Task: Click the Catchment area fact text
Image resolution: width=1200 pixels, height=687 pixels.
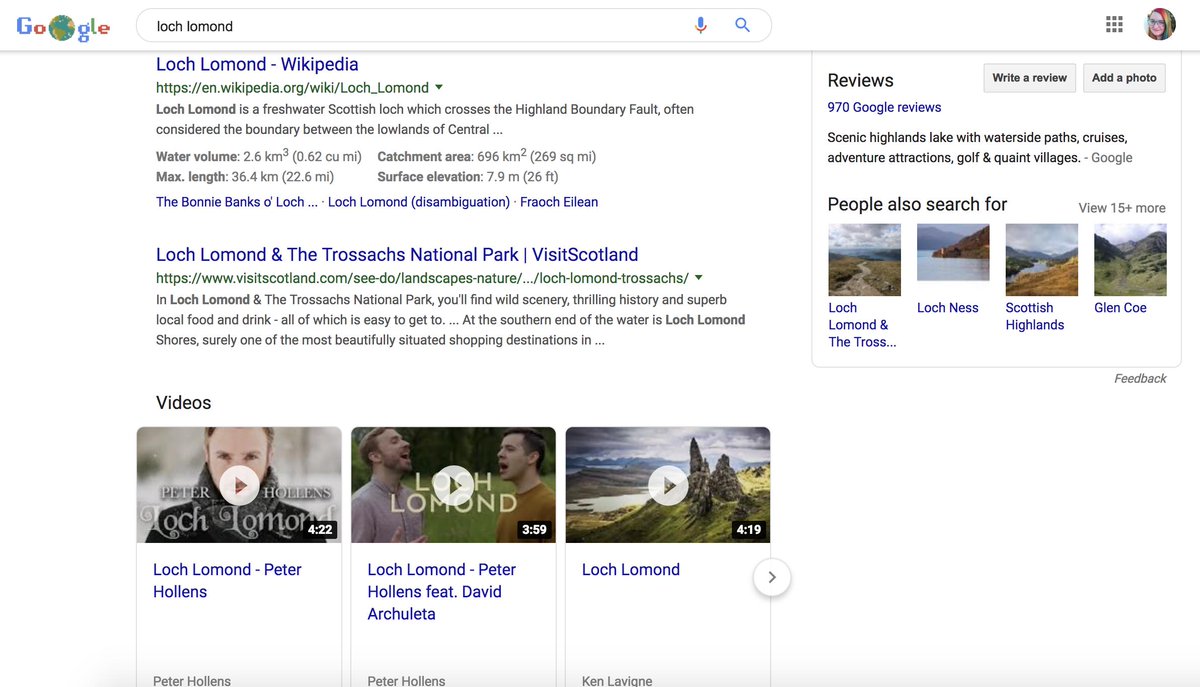Action: 486,156
